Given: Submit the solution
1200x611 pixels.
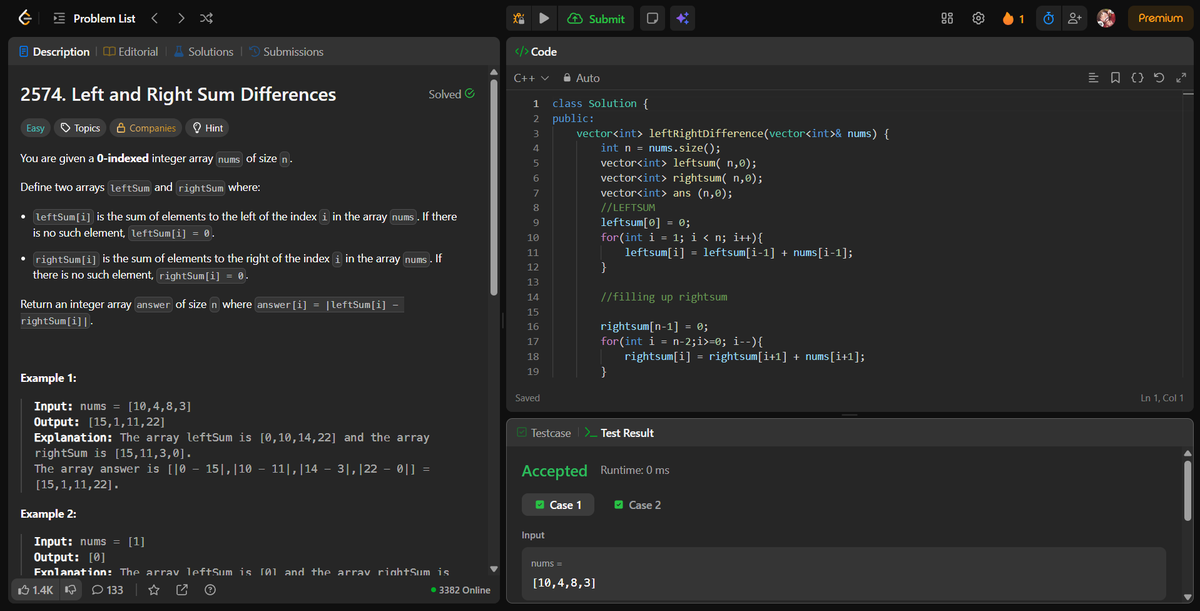Looking at the screenshot, I should click(596, 18).
